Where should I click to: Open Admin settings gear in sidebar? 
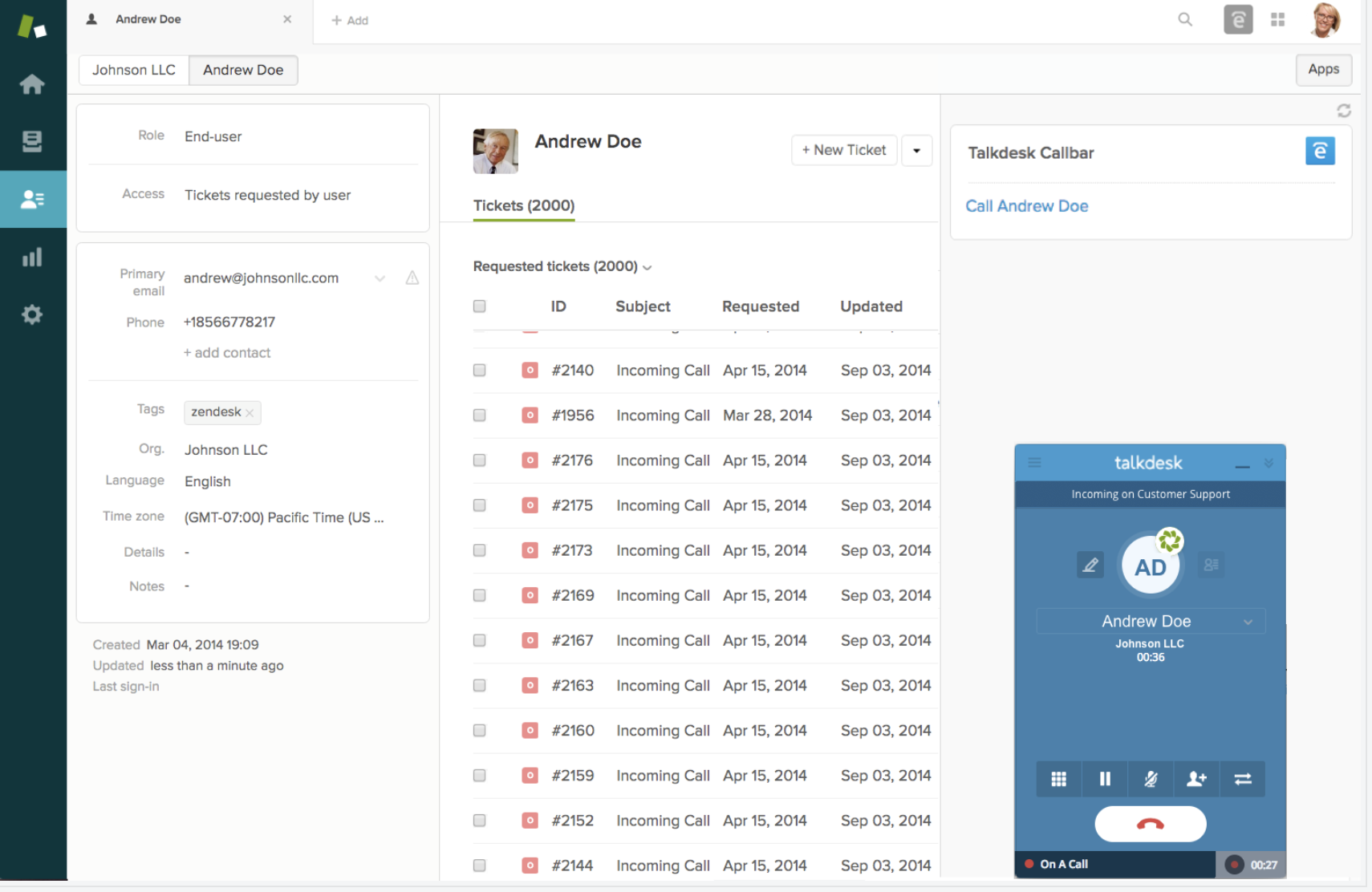pyautogui.click(x=32, y=314)
